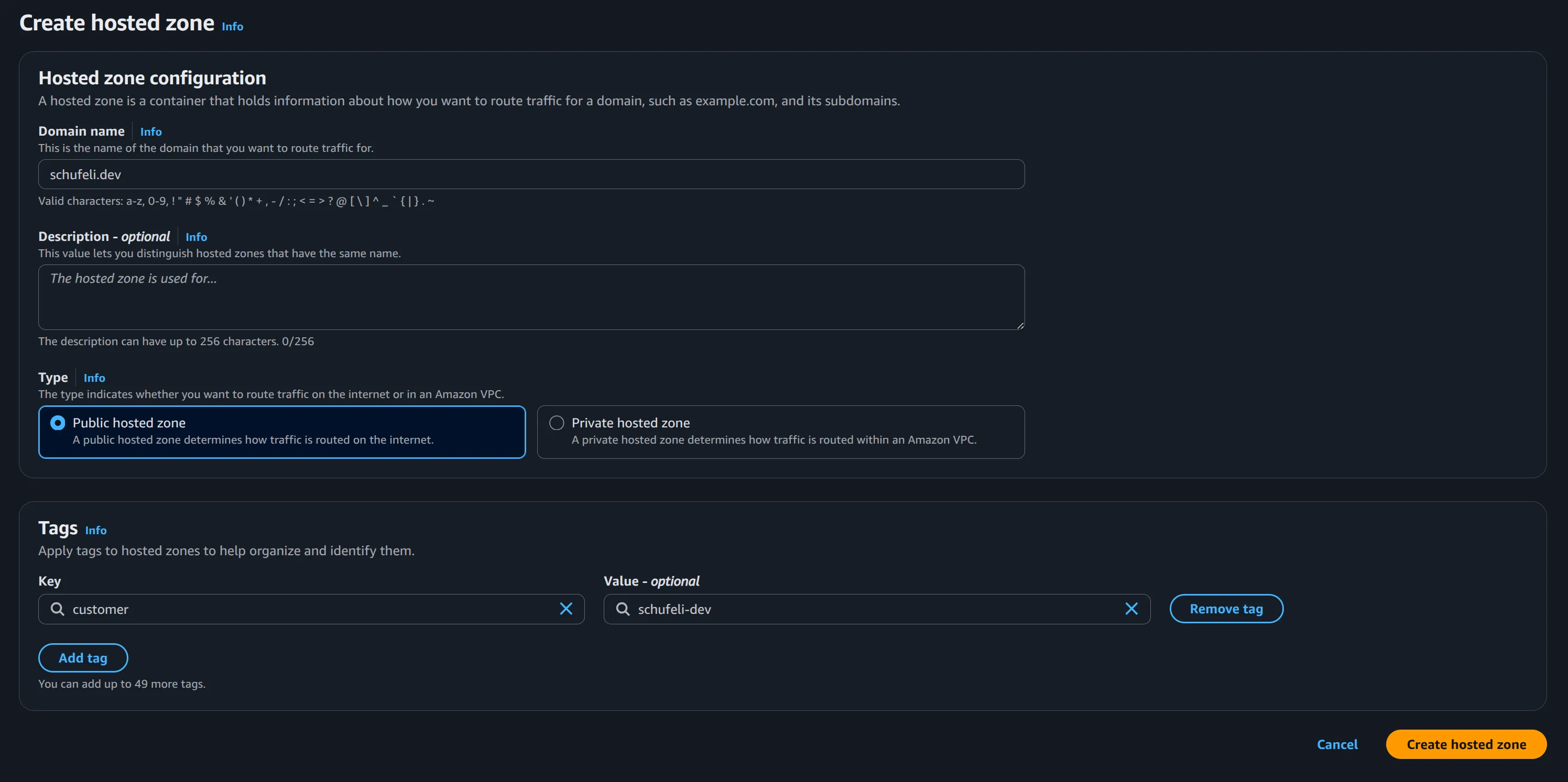Submit with Create hosted zone button
This screenshot has width=1568, height=782.
tap(1465, 744)
